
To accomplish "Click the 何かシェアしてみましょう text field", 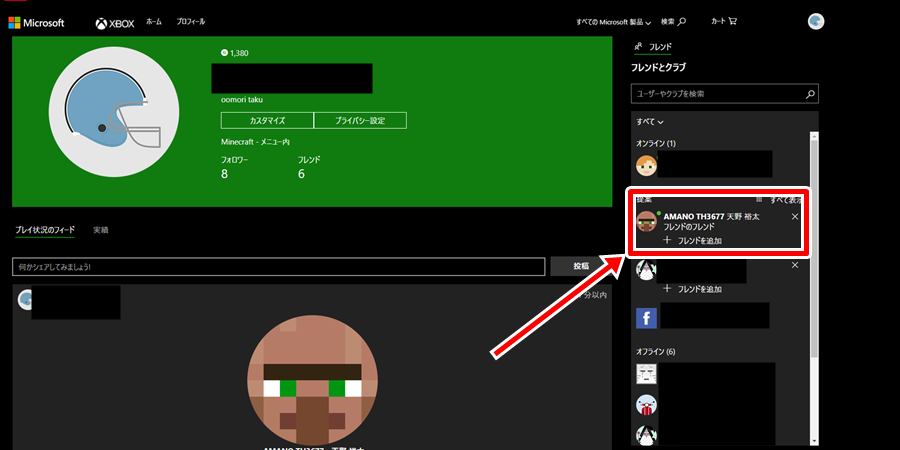I will (277, 267).
